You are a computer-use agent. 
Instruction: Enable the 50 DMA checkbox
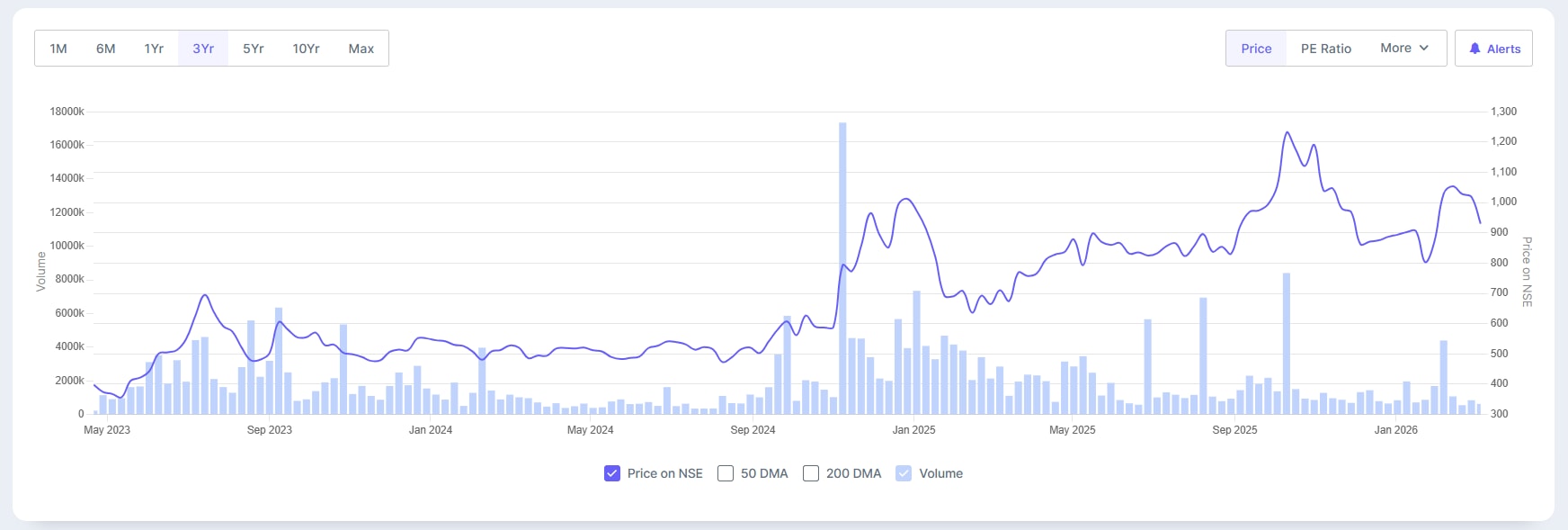point(726,473)
